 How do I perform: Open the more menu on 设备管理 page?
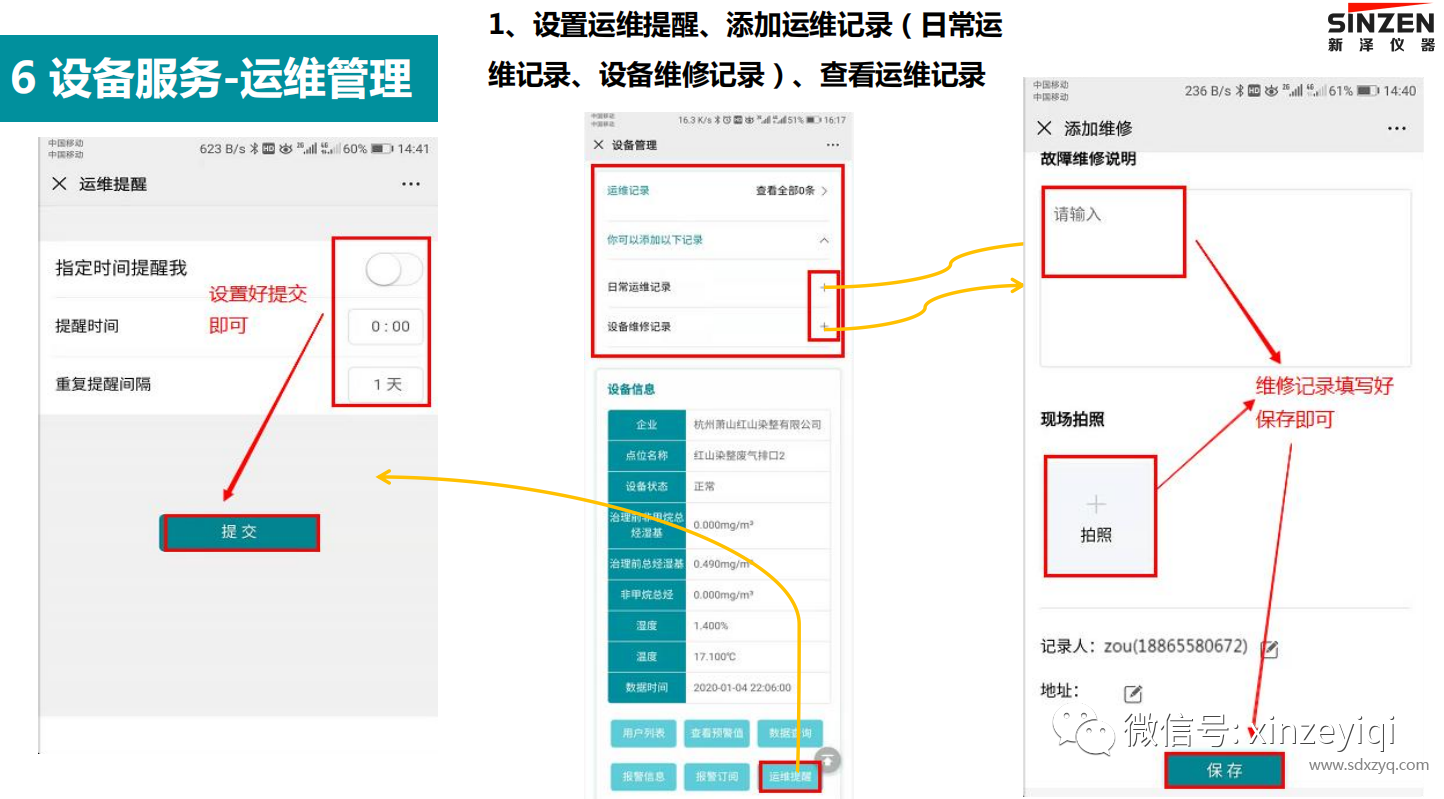coord(833,145)
